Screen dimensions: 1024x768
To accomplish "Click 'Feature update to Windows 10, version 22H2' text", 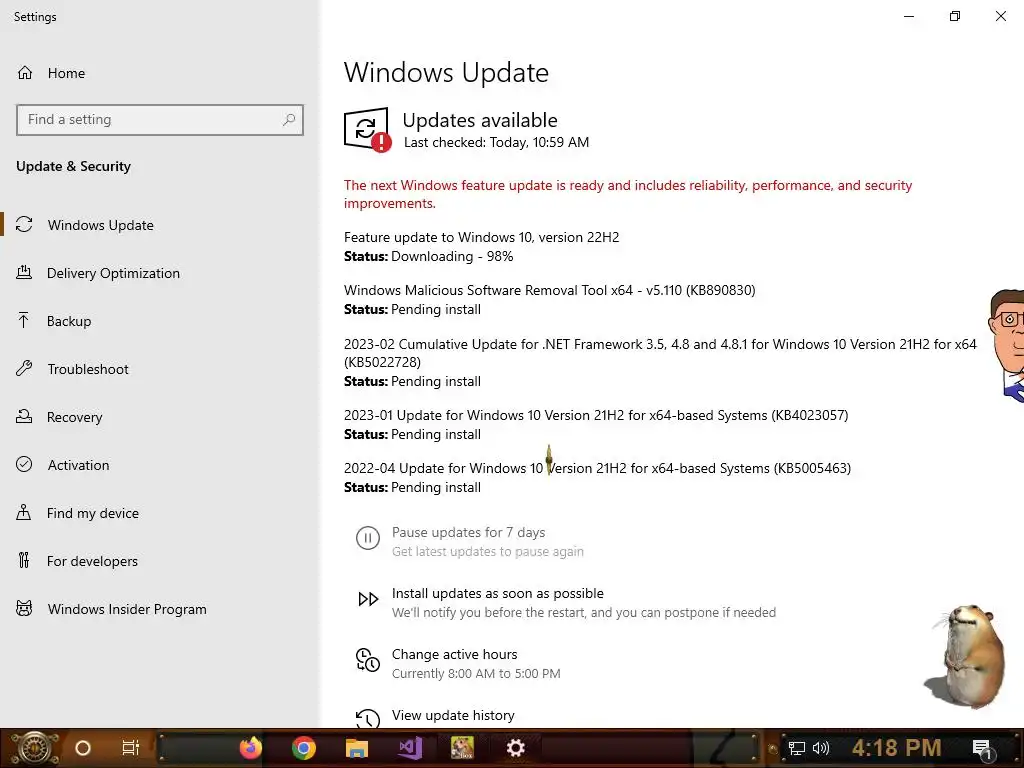I will click(x=481, y=237).
